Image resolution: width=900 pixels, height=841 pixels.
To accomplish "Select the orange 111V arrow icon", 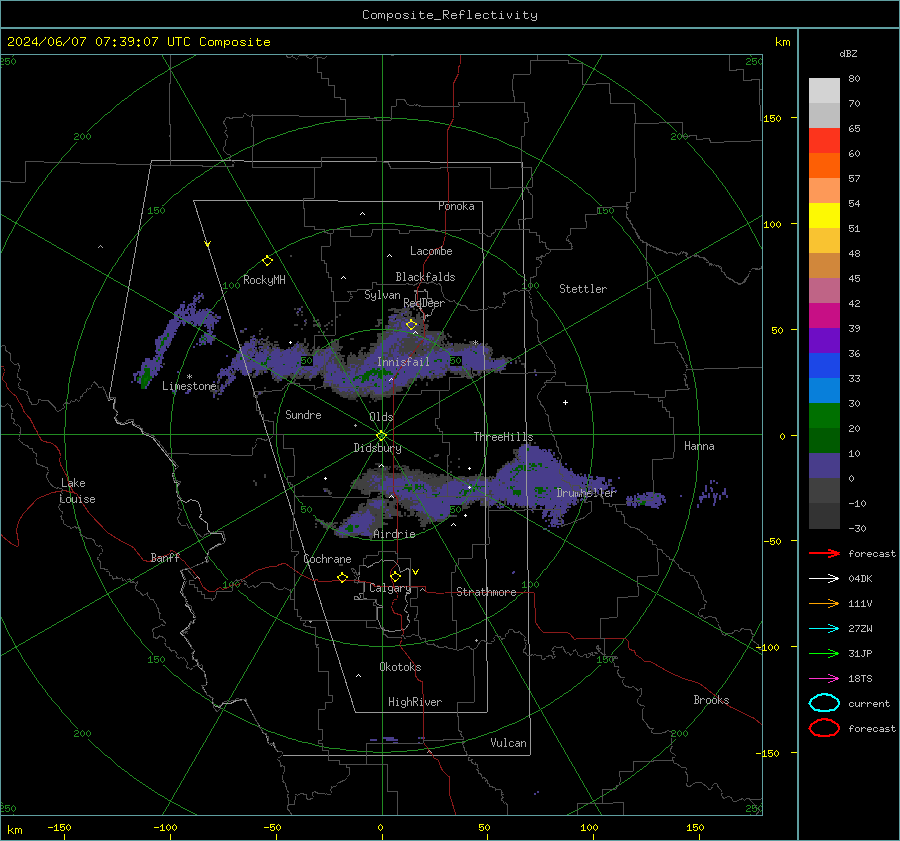I will (x=824, y=603).
